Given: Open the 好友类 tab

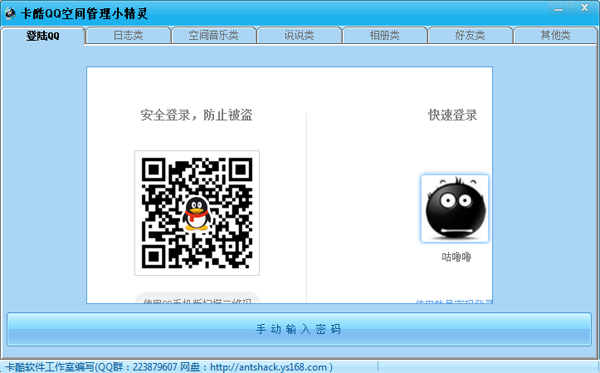Looking at the screenshot, I should pos(470,36).
